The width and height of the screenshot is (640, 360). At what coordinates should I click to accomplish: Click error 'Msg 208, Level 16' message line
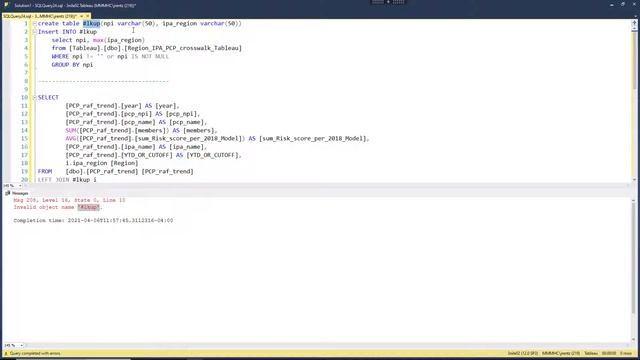69,200
